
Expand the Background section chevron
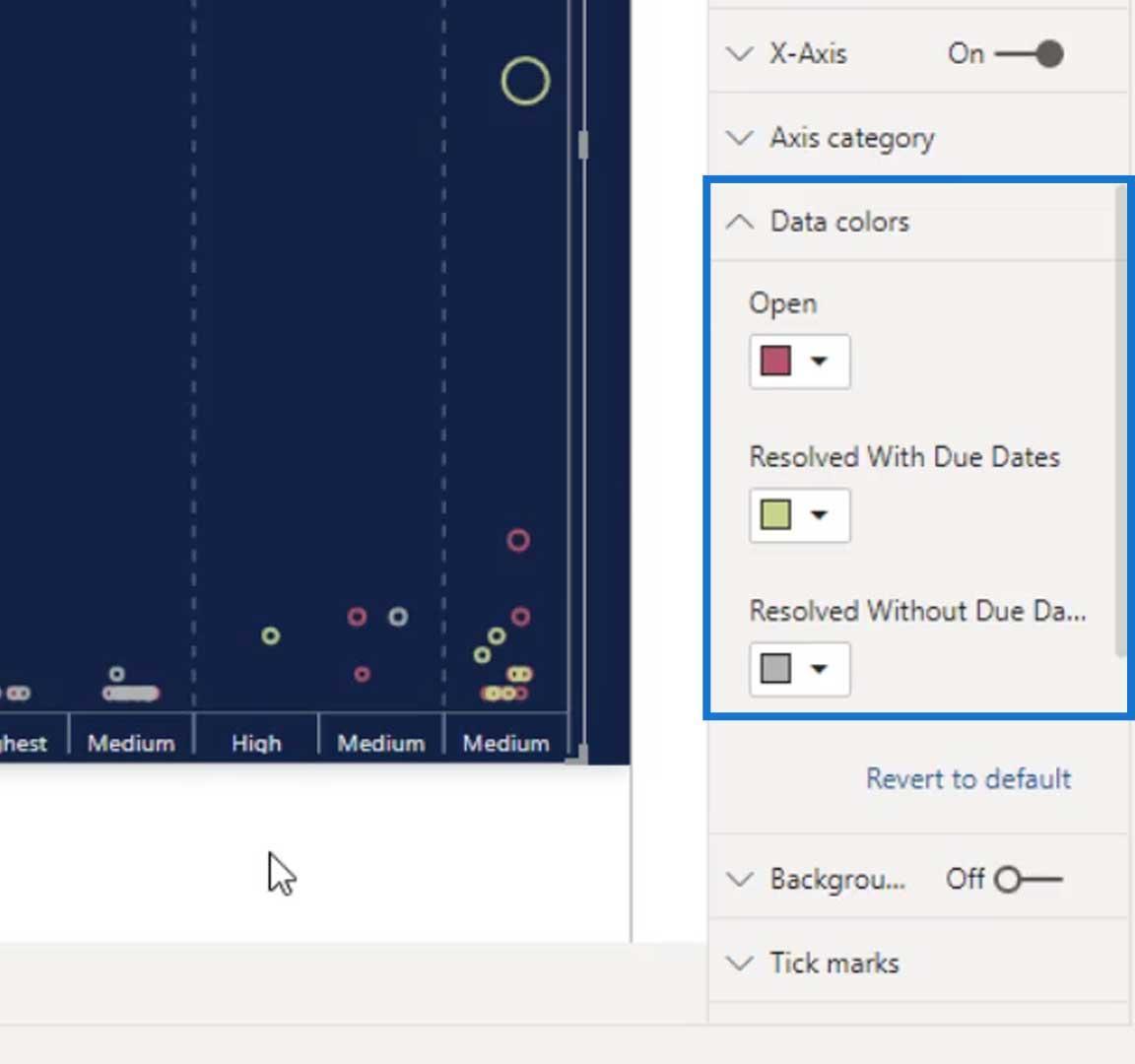pyautogui.click(x=739, y=880)
